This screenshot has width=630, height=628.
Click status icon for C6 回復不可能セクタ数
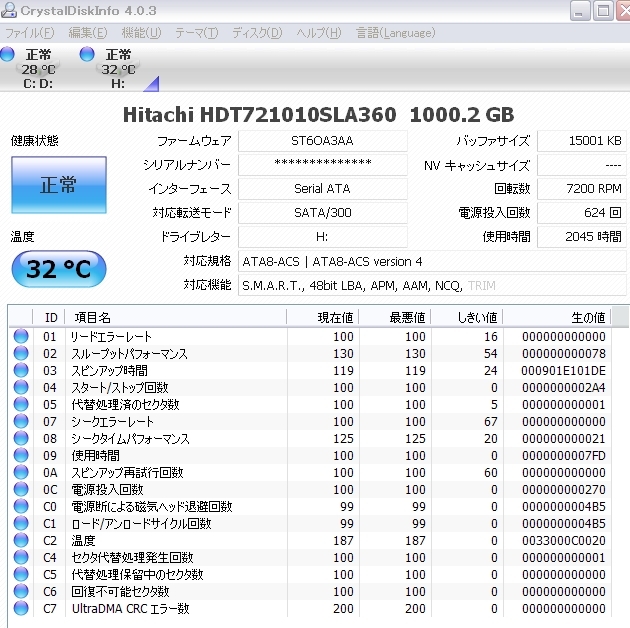pos(21,591)
